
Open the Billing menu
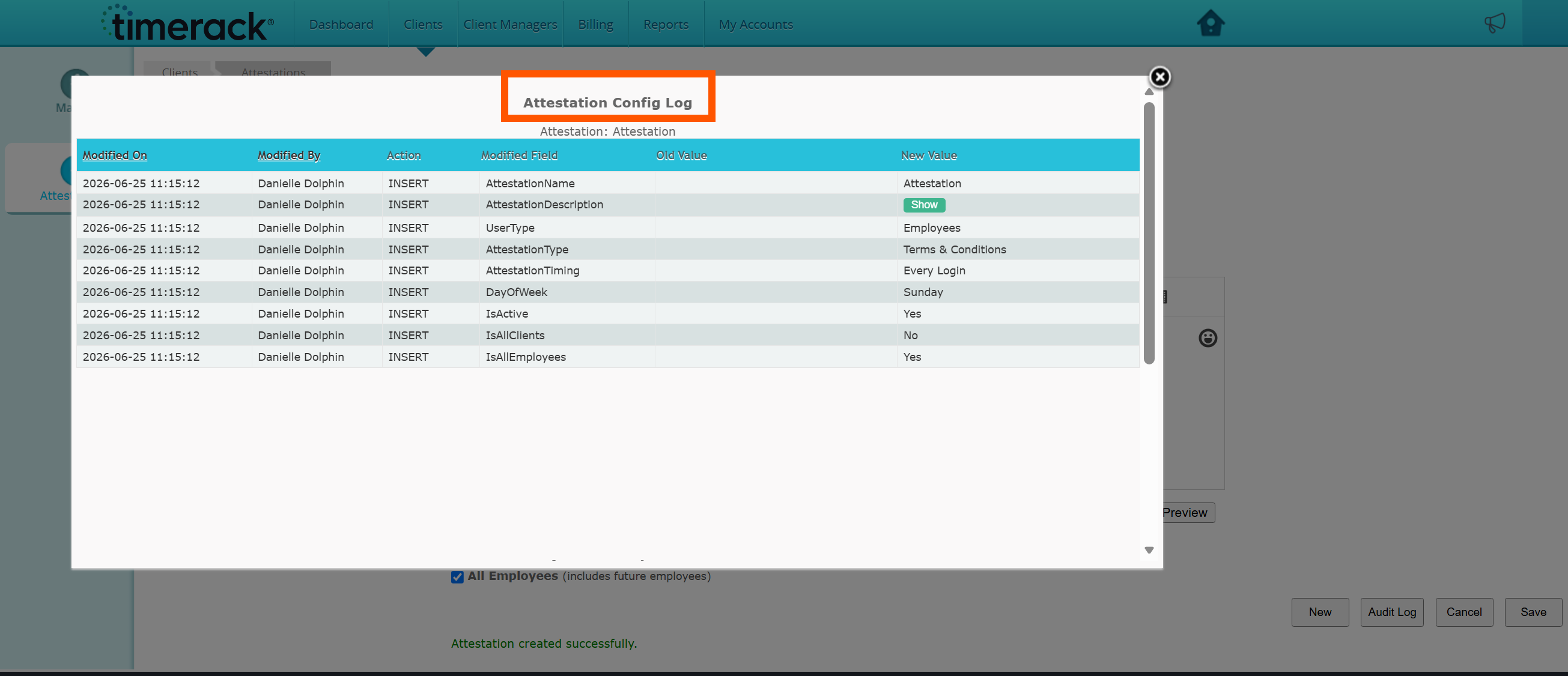click(x=595, y=25)
